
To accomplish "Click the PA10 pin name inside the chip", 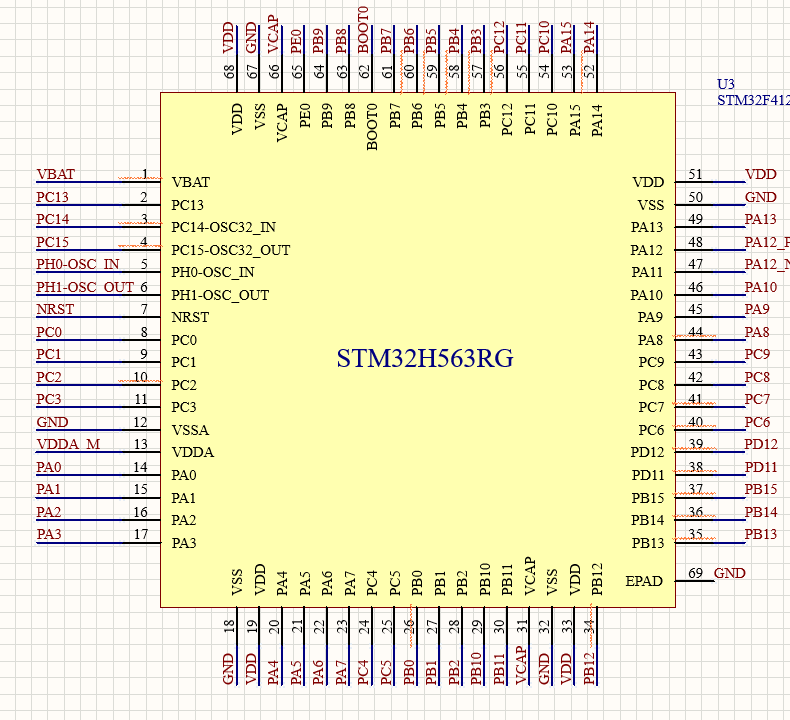I will pos(646,295).
